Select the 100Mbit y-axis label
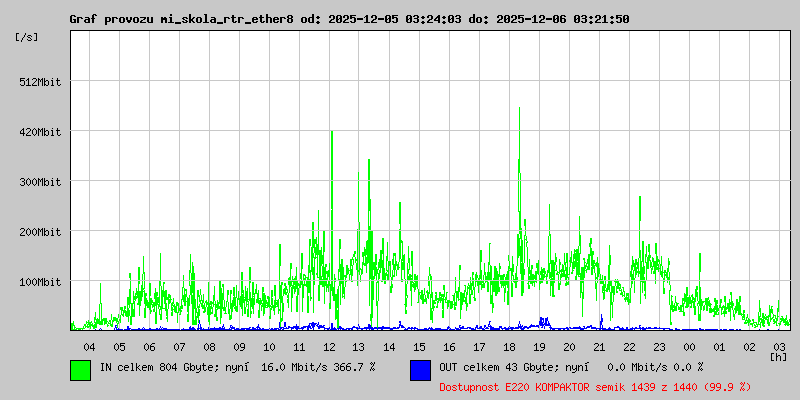This screenshot has height=400, width=800. 40,282
